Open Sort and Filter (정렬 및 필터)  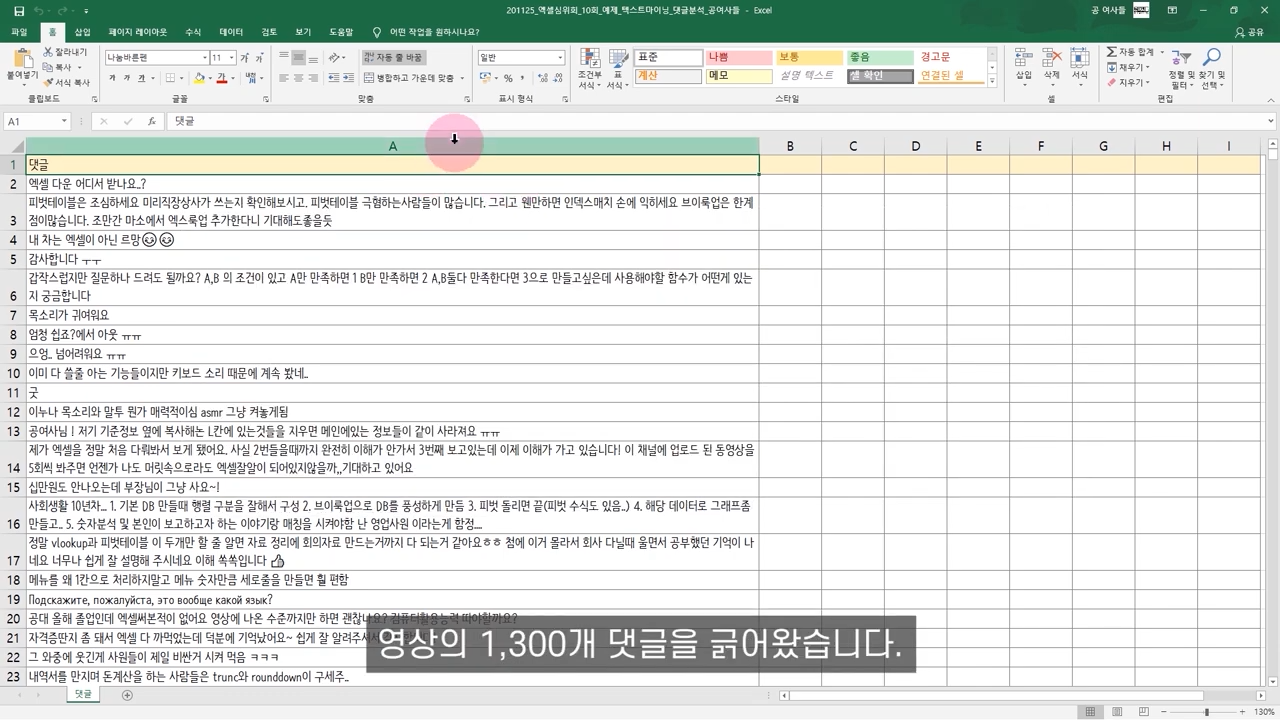coord(1180,68)
